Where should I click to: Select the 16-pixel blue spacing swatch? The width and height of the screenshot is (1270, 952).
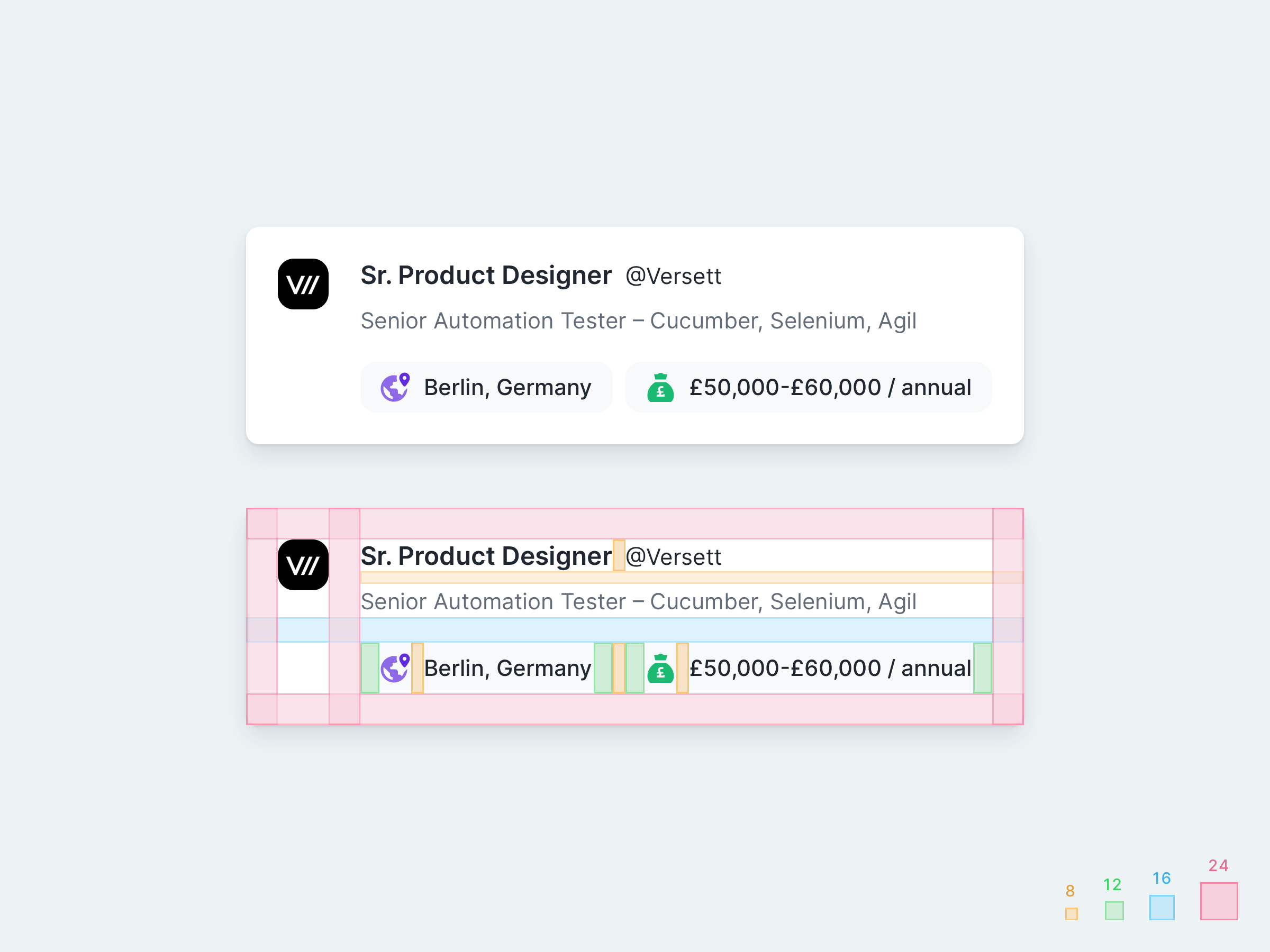tap(1161, 909)
